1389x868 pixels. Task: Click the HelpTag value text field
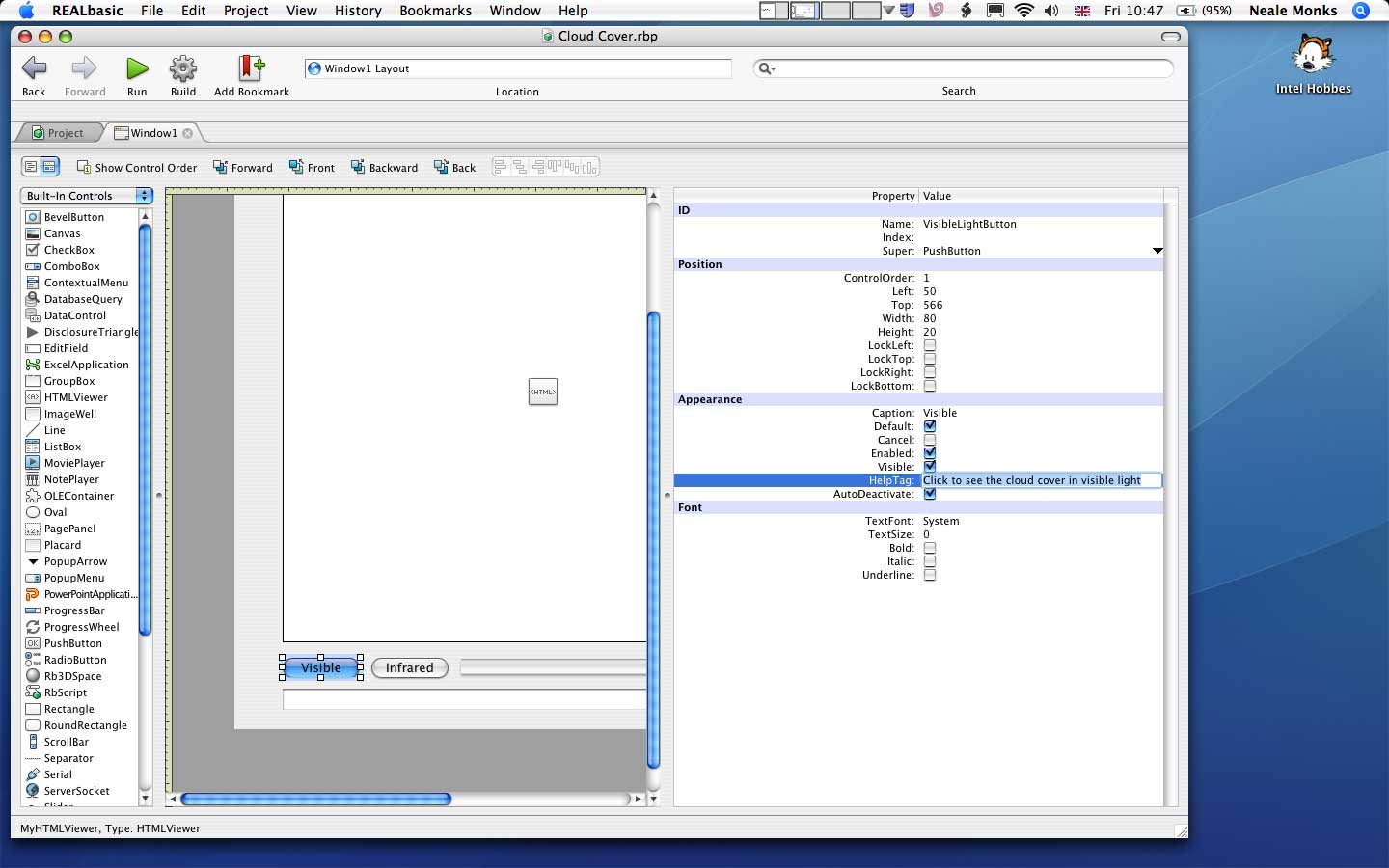[1041, 480]
